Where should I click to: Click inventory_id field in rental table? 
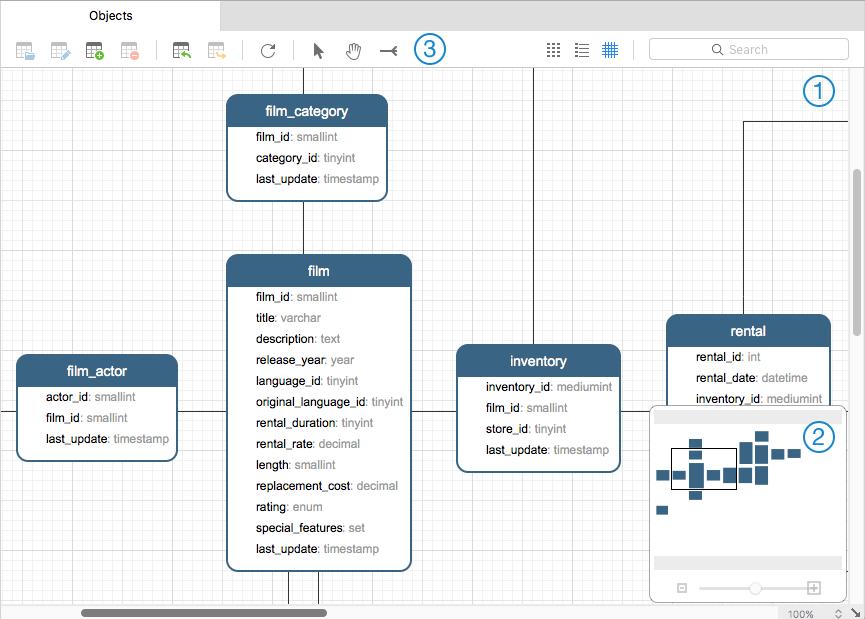[x=759, y=398]
